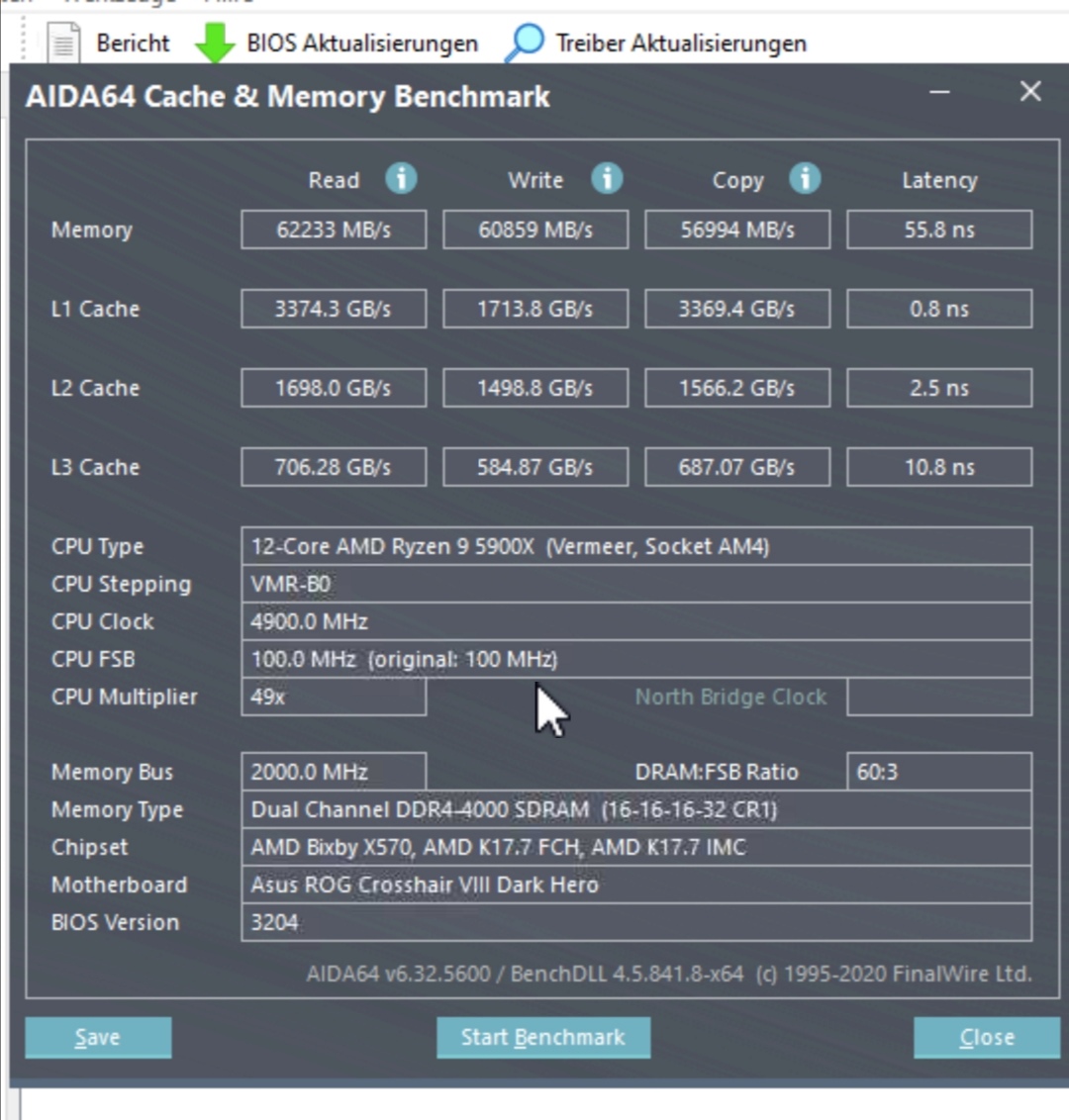The width and height of the screenshot is (1069, 1120).
Task: Select L1 Cache copy 3369.4 GB/s
Action: pyautogui.click(x=737, y=309)
